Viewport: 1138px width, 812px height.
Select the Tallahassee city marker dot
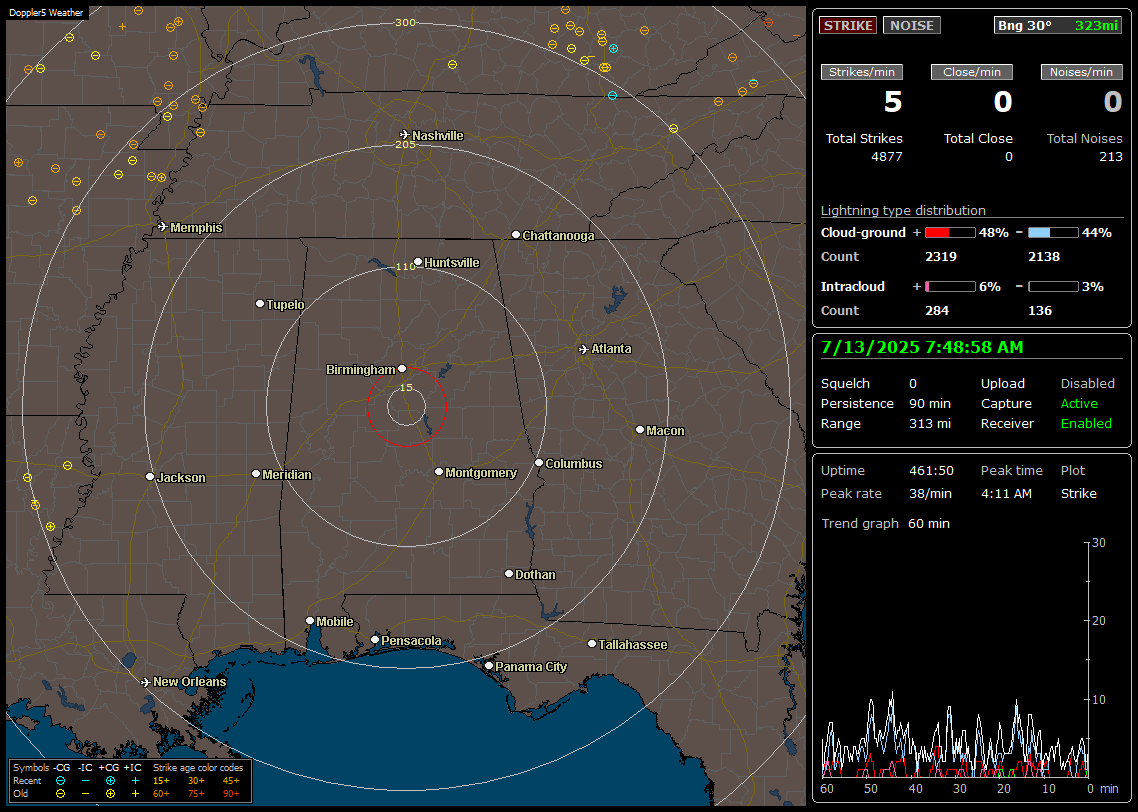tap(592, 644)
